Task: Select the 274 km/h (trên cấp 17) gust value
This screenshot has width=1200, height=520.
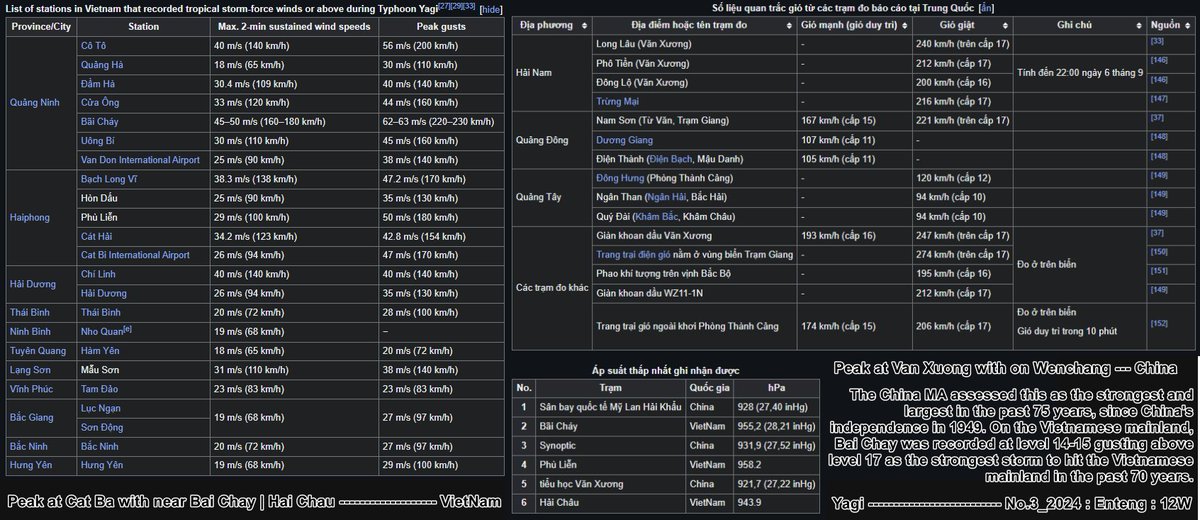Action: coord(962,253)
